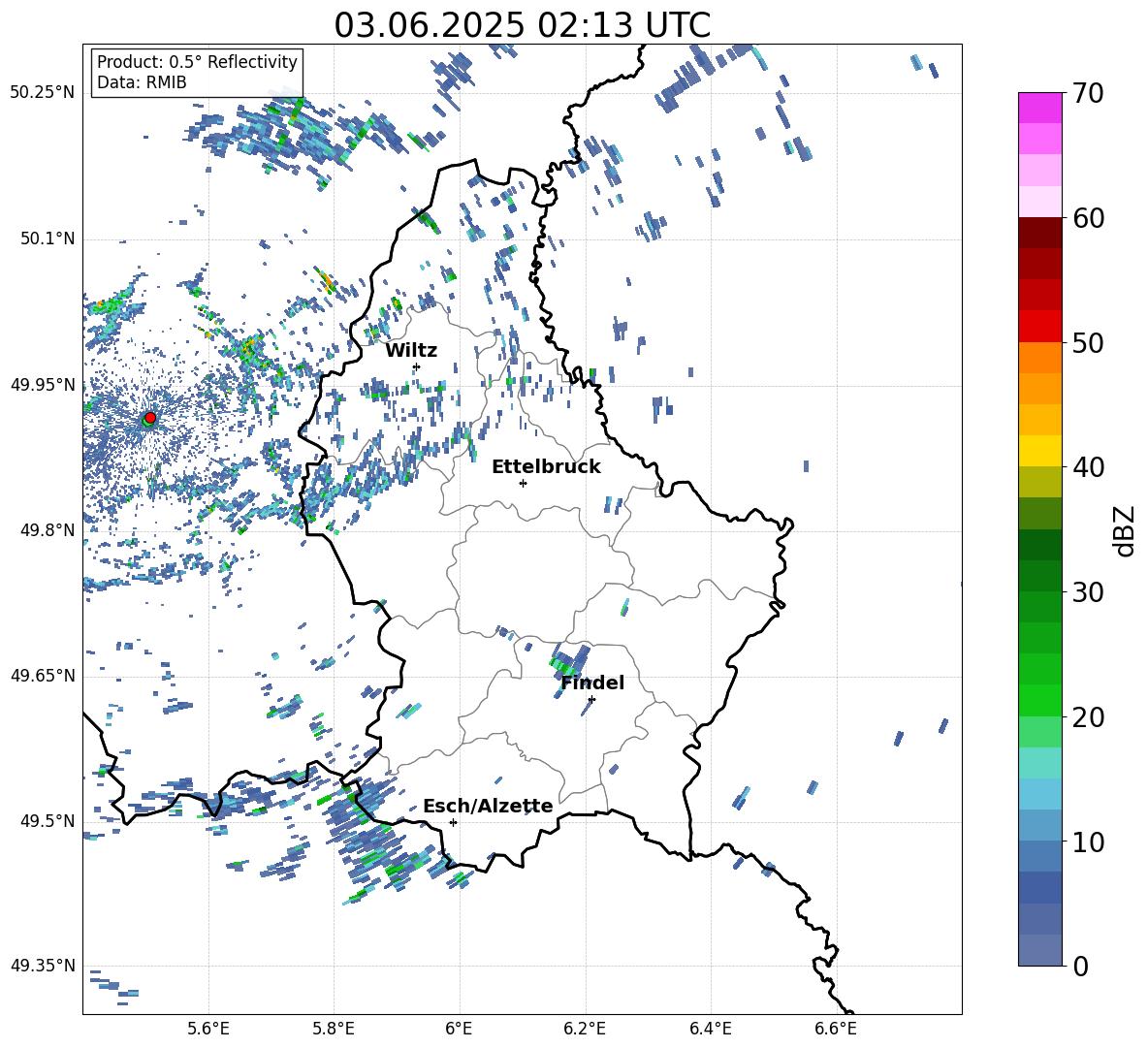This screenshot has height=1048, width=1148.
Task: Click the colorbar tick value 60
Action: click(x=1088, y=218)
